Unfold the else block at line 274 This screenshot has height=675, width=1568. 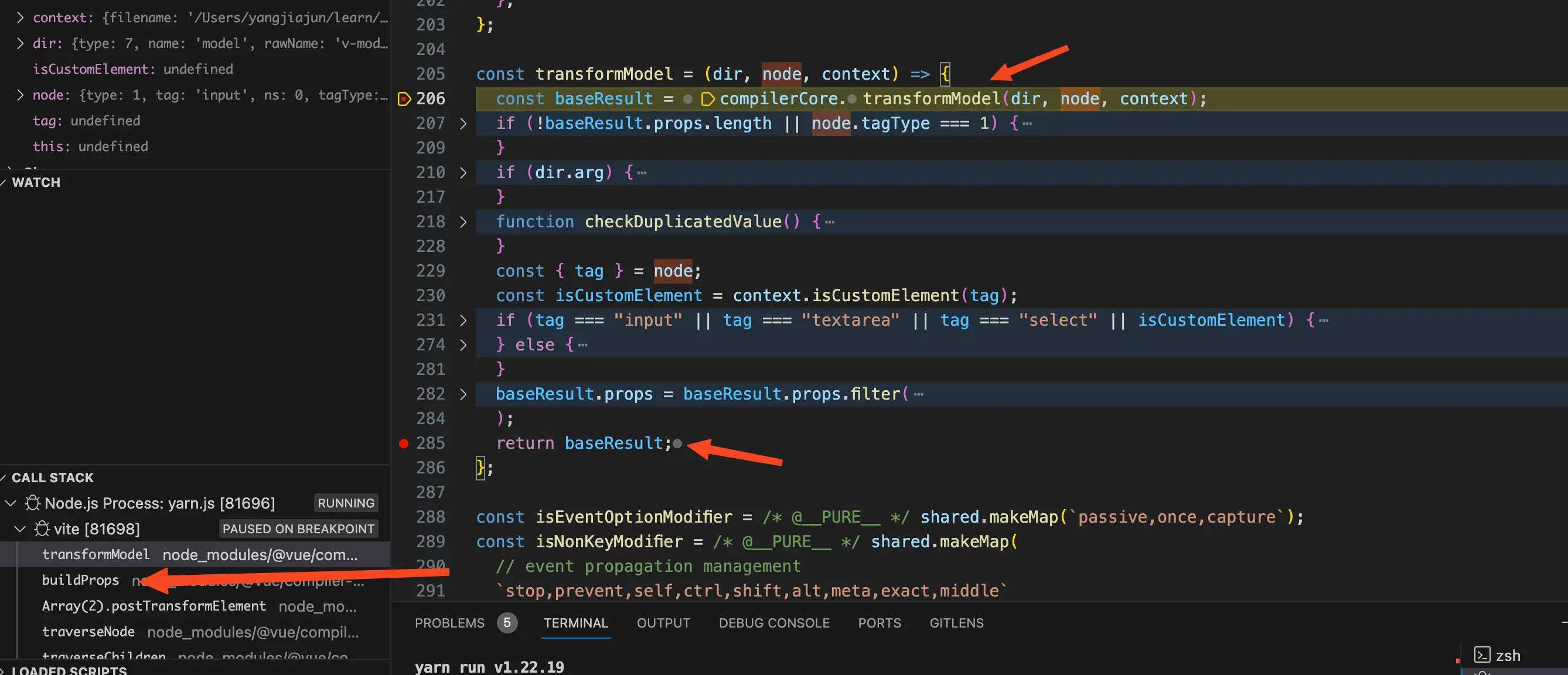[x=463, y=345]
